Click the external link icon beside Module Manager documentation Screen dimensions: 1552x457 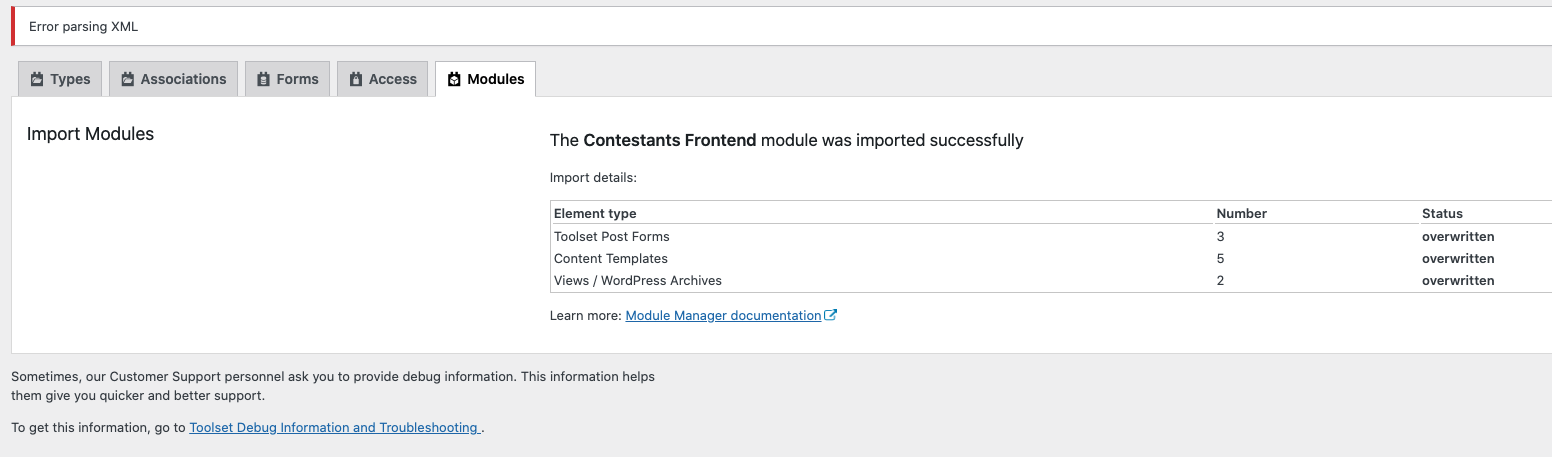point(831,315)
